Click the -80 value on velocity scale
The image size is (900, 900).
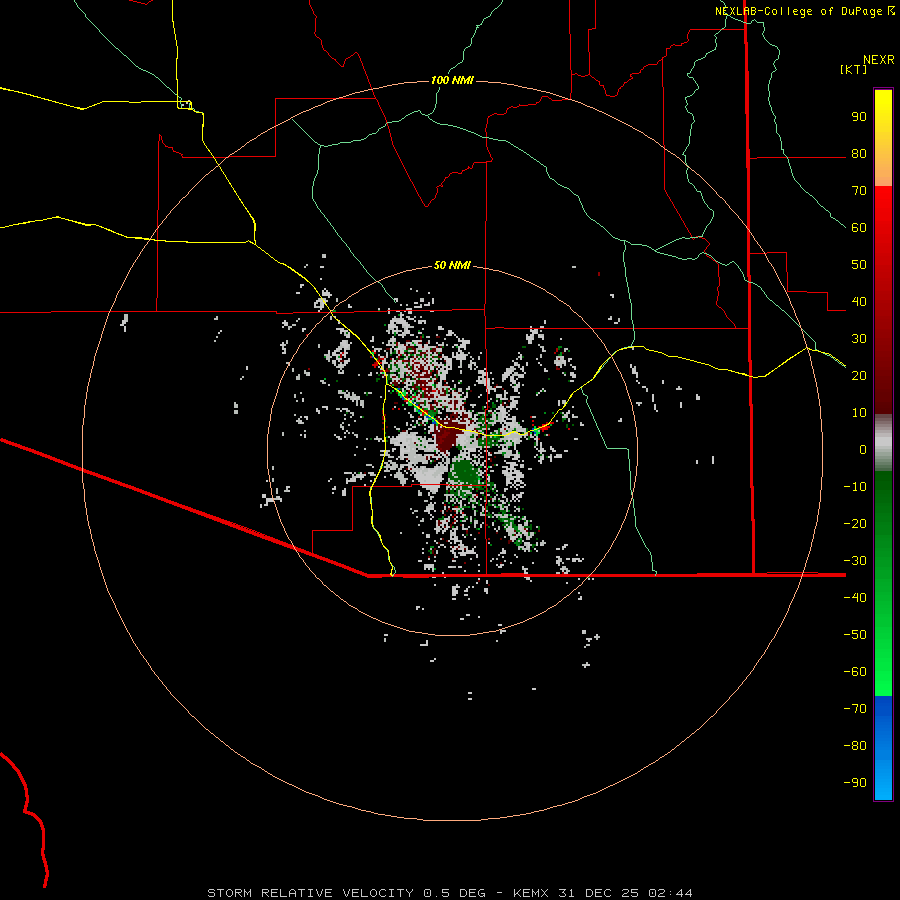click(x=855, y=746)
